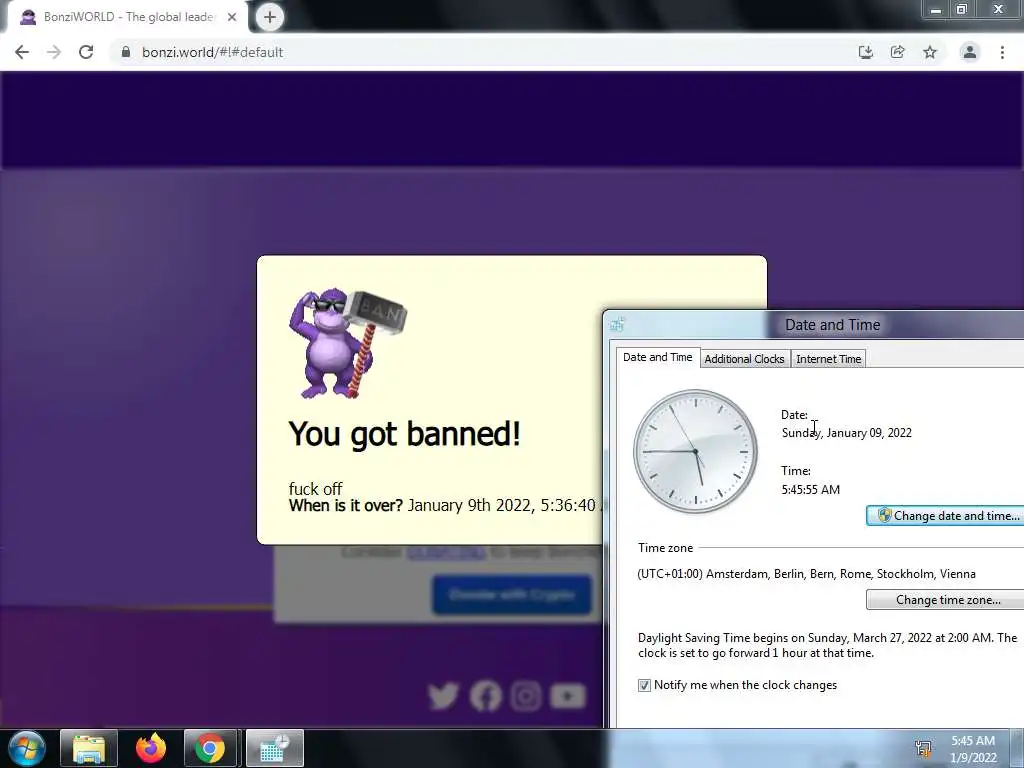This screenshot has width=1024, height=768.
Task: Open the Chrome profile avatar
Action: pos(970,52)
